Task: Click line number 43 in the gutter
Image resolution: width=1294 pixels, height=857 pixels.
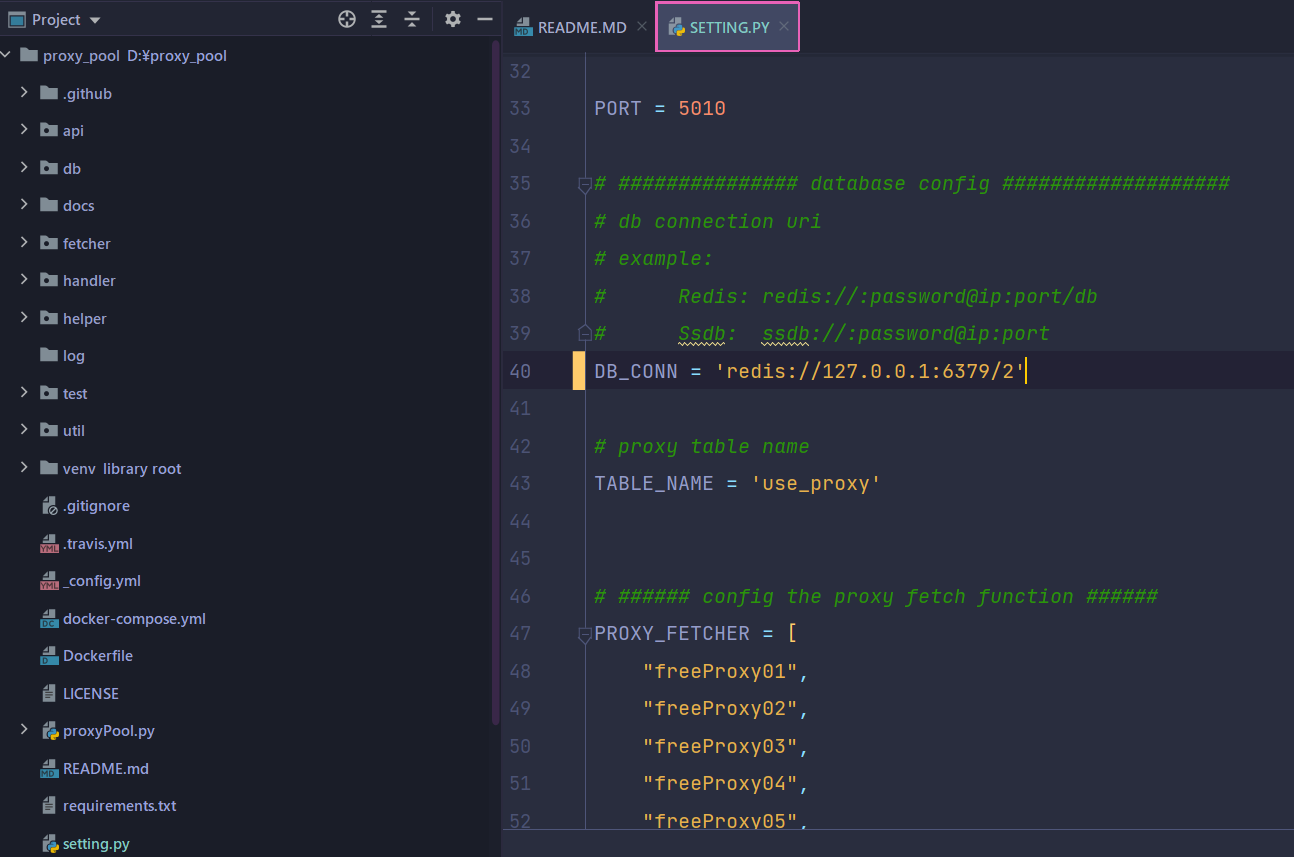Action: tap(520, 484)
